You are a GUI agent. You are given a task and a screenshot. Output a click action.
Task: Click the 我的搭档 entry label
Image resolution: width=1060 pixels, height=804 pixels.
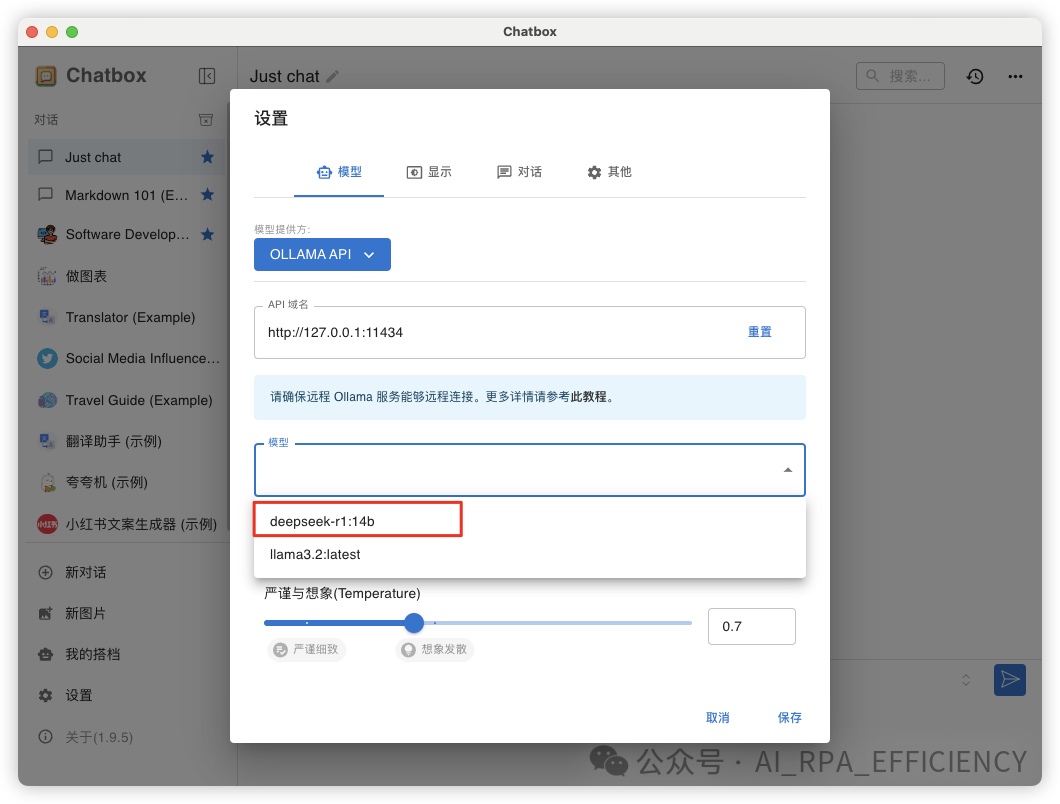[x=92, y=654]
